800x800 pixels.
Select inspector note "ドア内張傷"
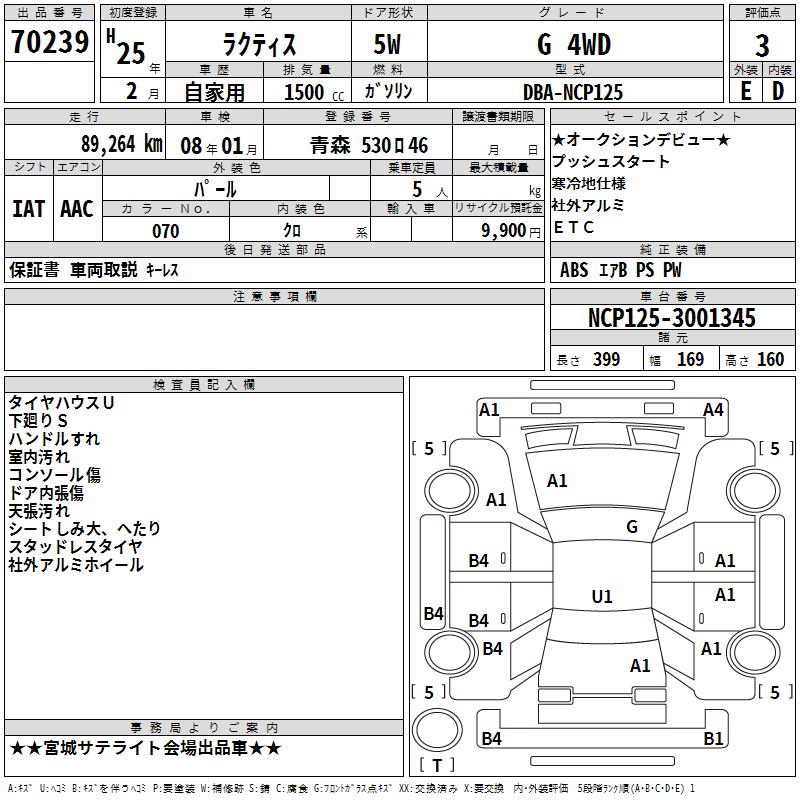[46, 493]
